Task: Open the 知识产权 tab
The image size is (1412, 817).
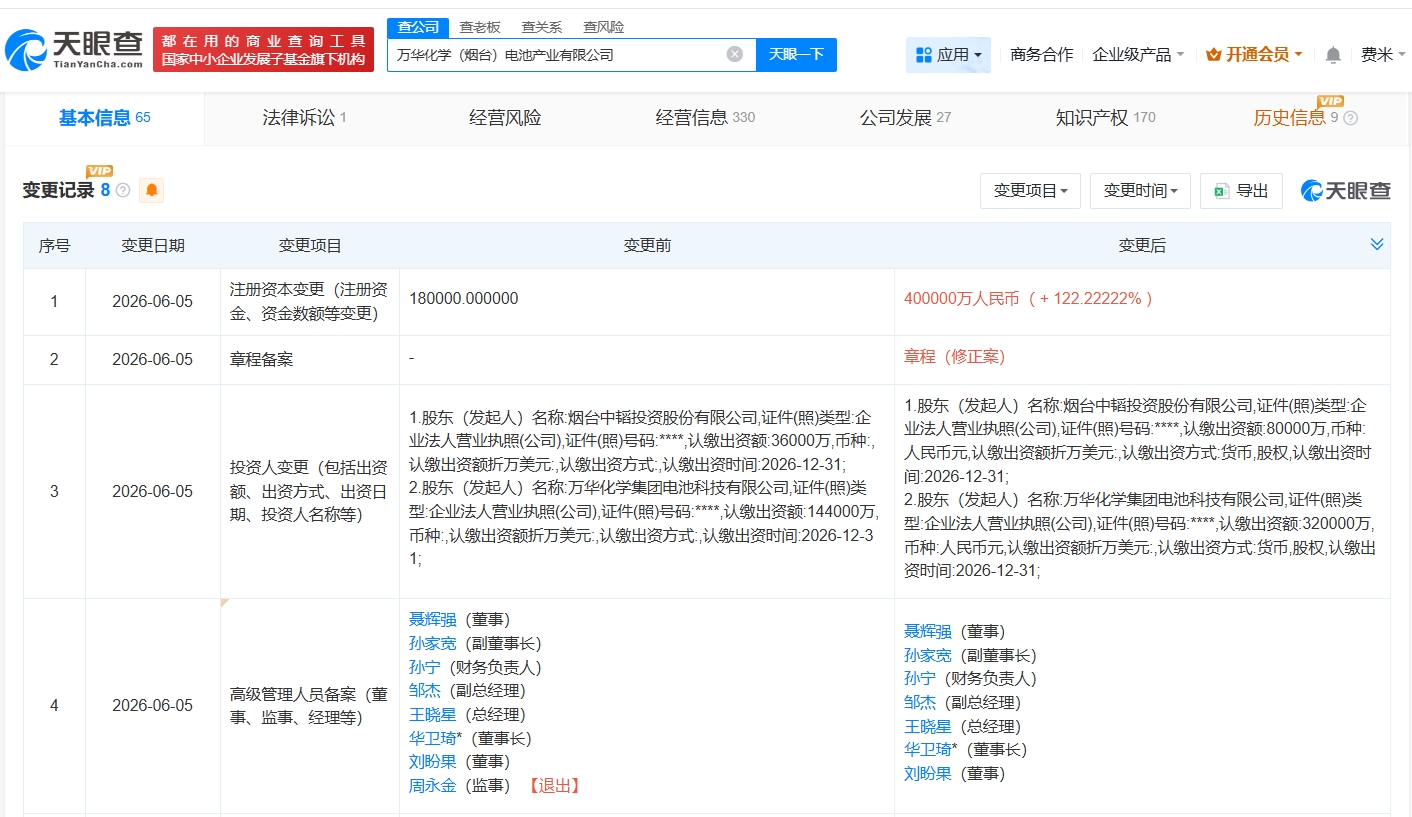Action: click(x=1105, y=118)
